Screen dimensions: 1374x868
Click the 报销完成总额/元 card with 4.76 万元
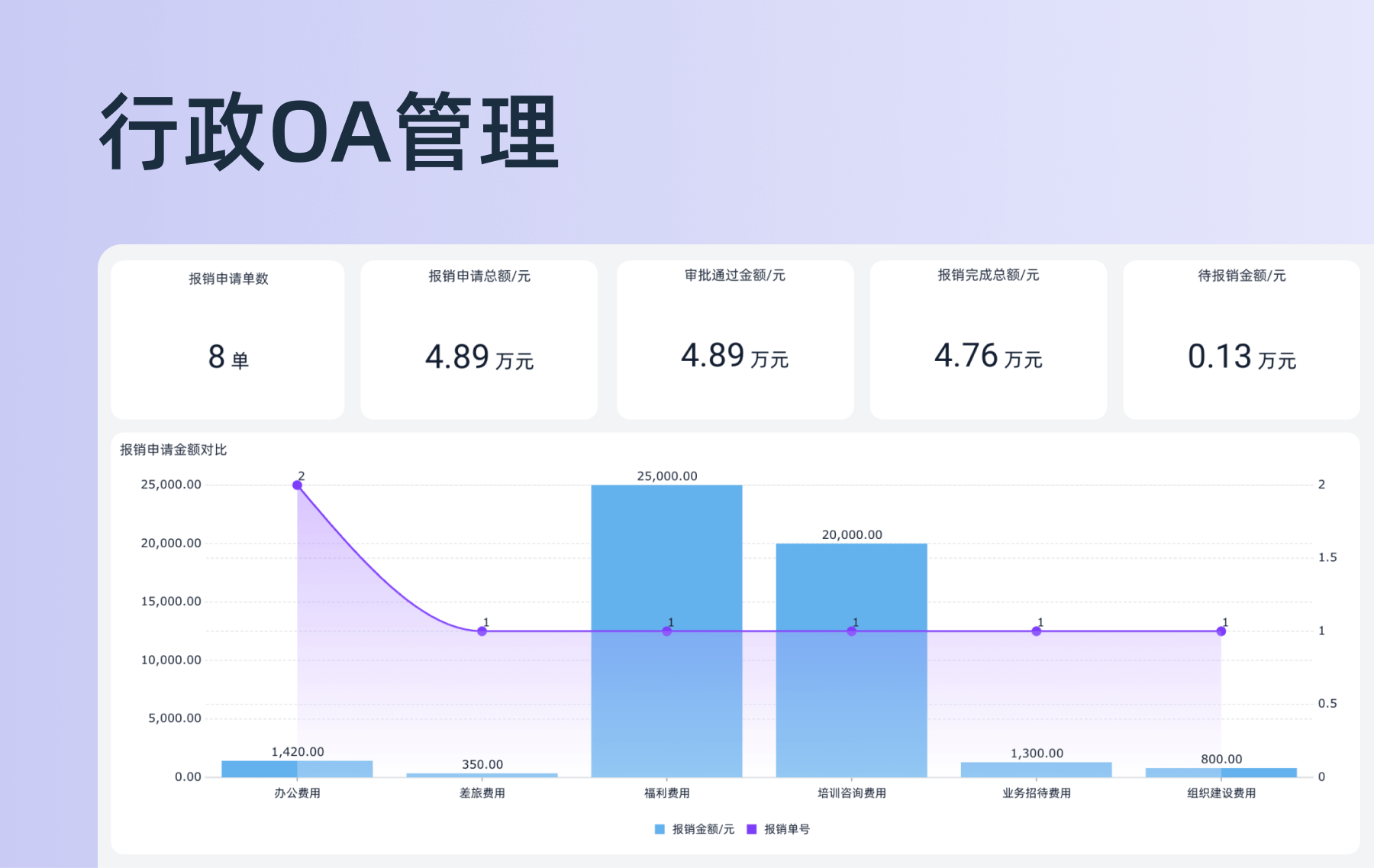988,340
